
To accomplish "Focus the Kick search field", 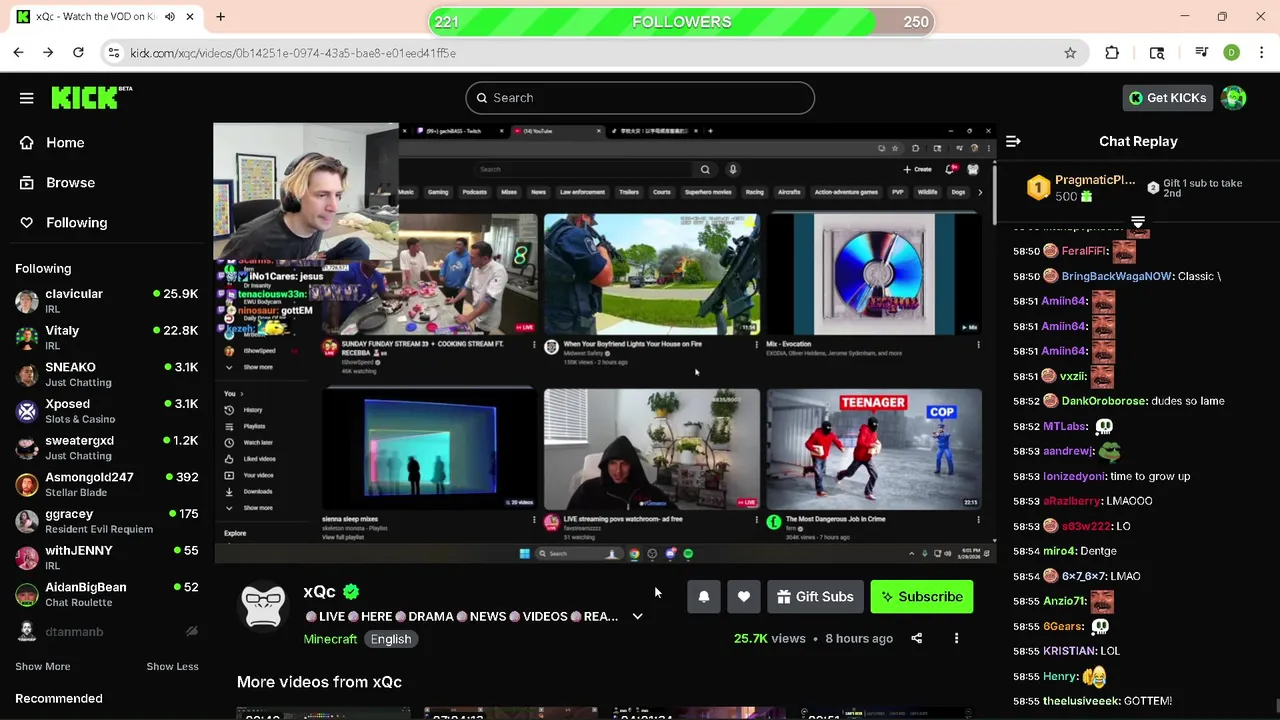I will click(x=640, y=98).
